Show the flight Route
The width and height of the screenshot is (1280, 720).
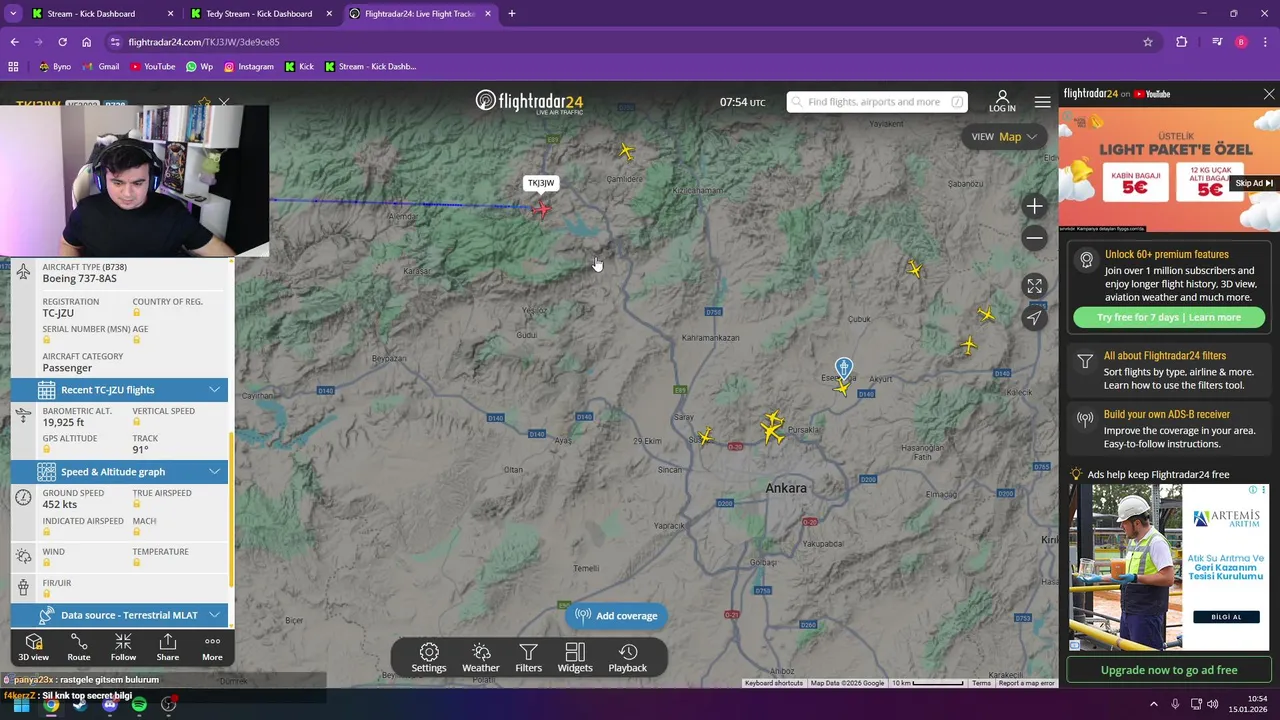click(79, 647)
